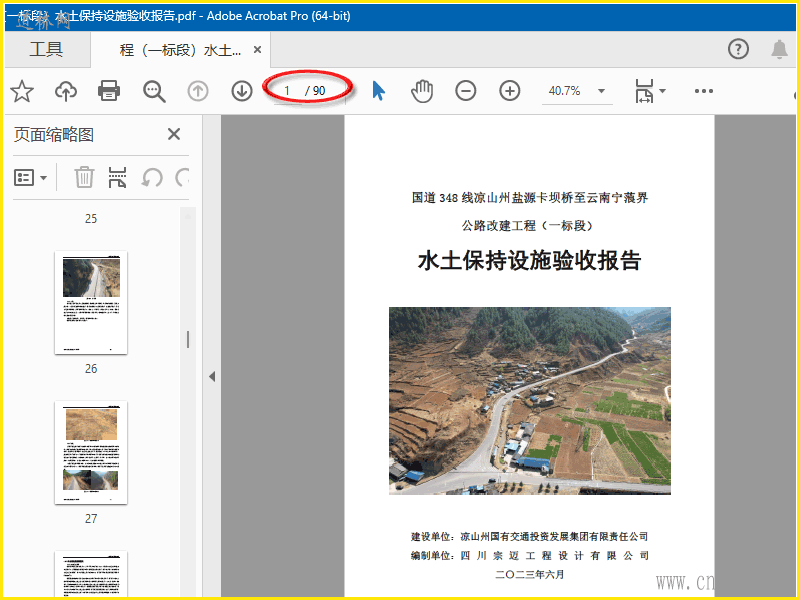Rotate page counterclockwise
Viewport: 800px width, 600px height.
[x=152, y=178]
